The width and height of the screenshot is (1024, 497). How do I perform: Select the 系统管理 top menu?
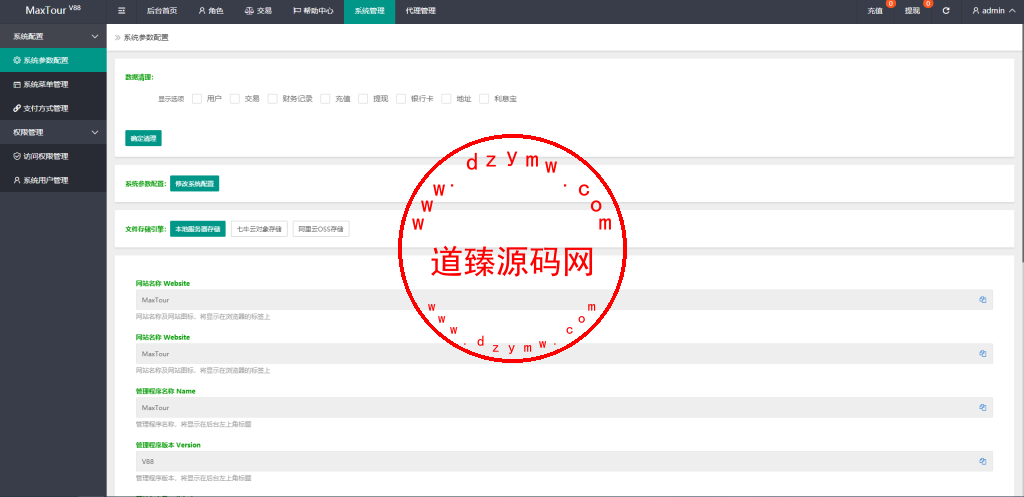coord(369,11)
